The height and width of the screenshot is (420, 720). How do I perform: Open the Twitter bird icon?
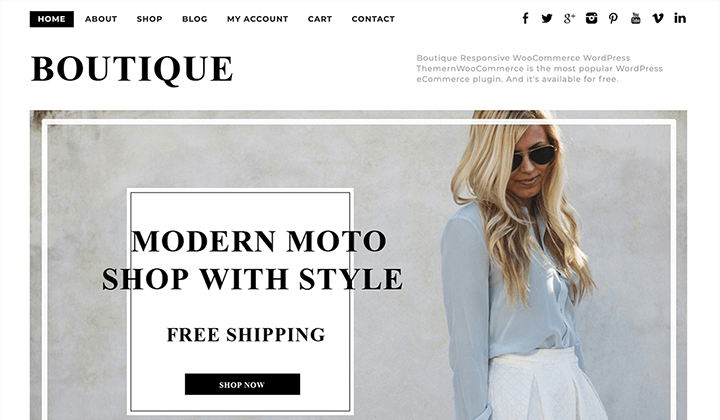click(x=546, y=18)
